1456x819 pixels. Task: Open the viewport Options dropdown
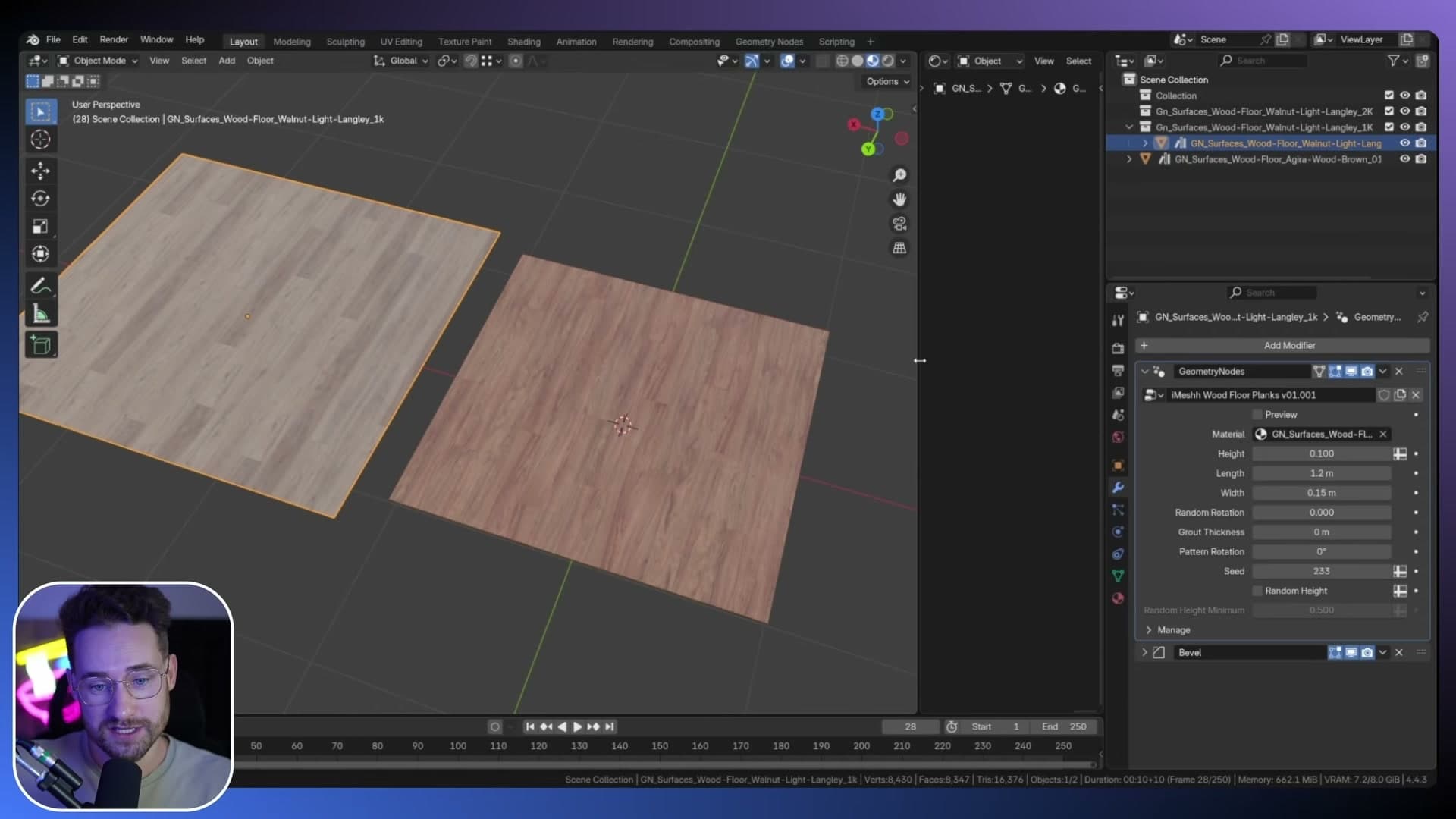click(x=887, y=82)
